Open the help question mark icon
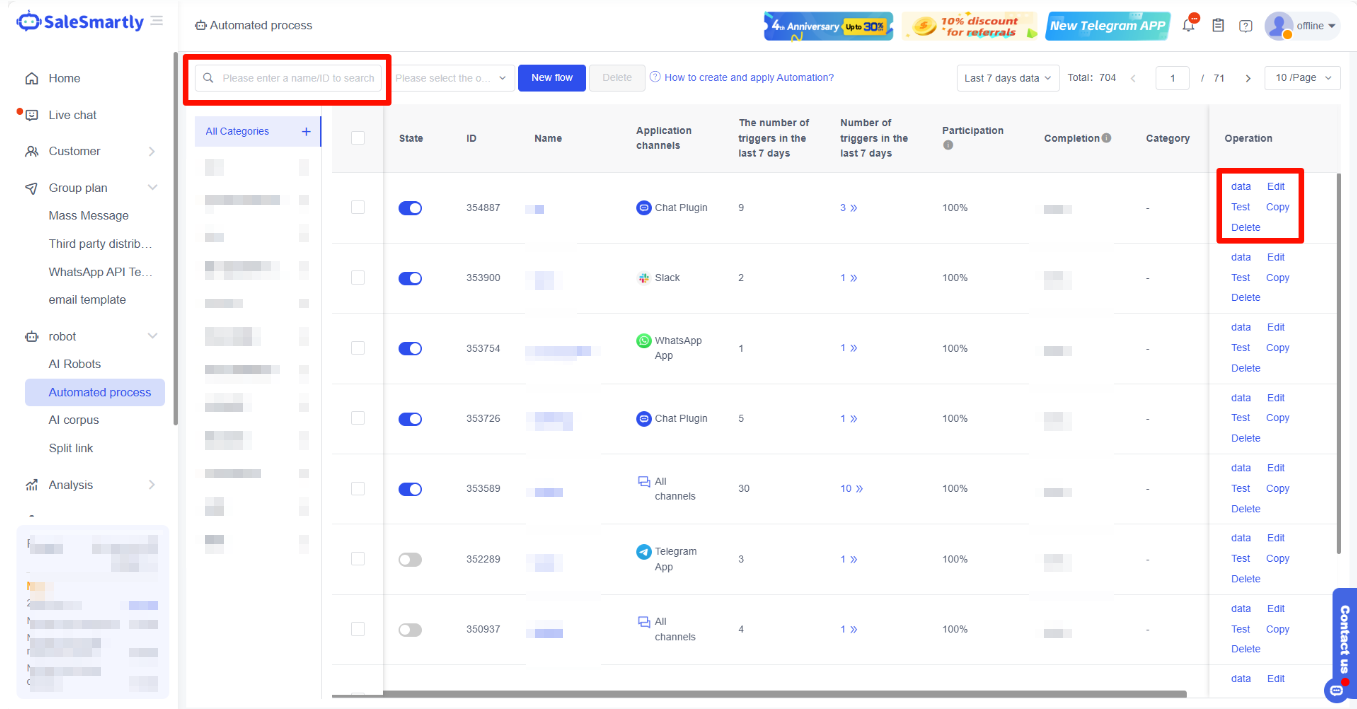Image resolution: width=1357 pixels, height=709 pixels. [1245, 26]
